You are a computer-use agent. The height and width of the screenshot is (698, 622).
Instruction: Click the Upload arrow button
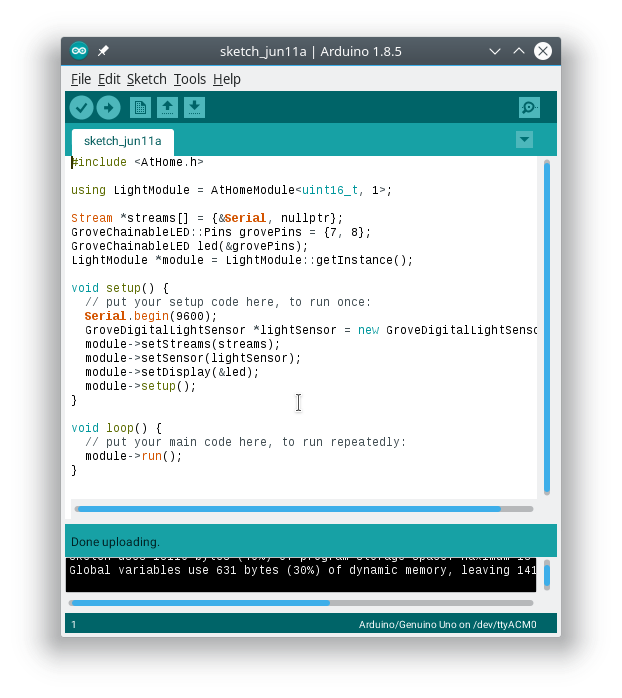[109, 108]
